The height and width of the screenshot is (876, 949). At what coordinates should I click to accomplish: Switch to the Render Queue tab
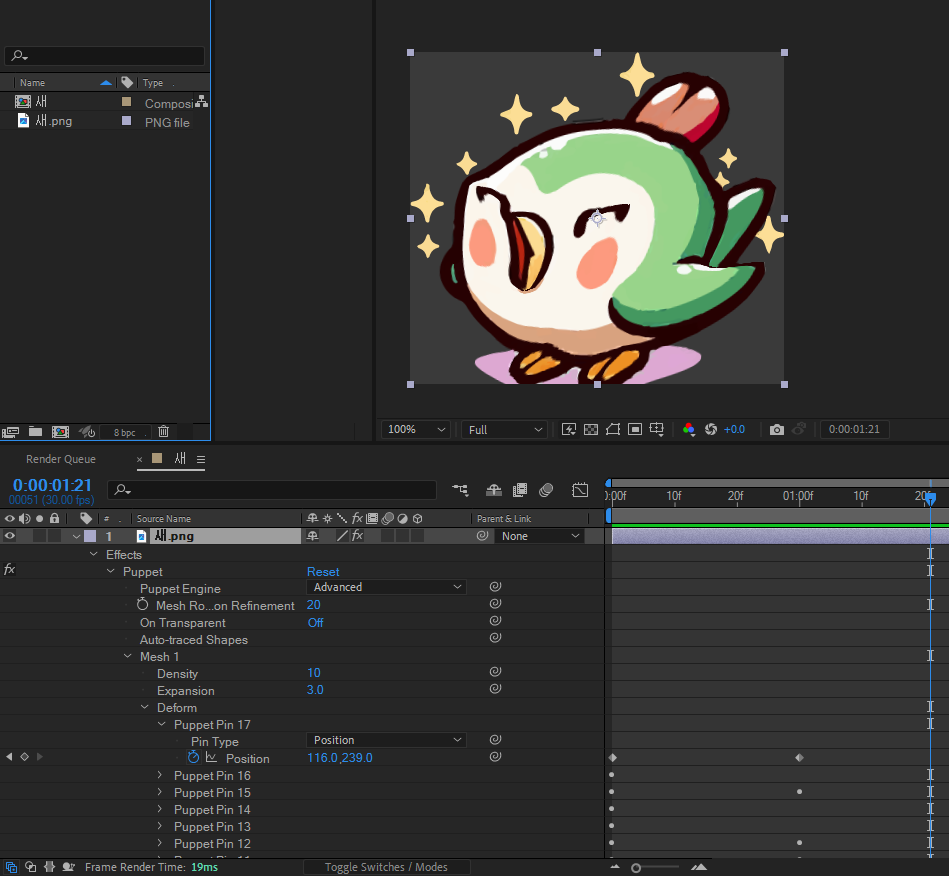click(x=61, y=459)
